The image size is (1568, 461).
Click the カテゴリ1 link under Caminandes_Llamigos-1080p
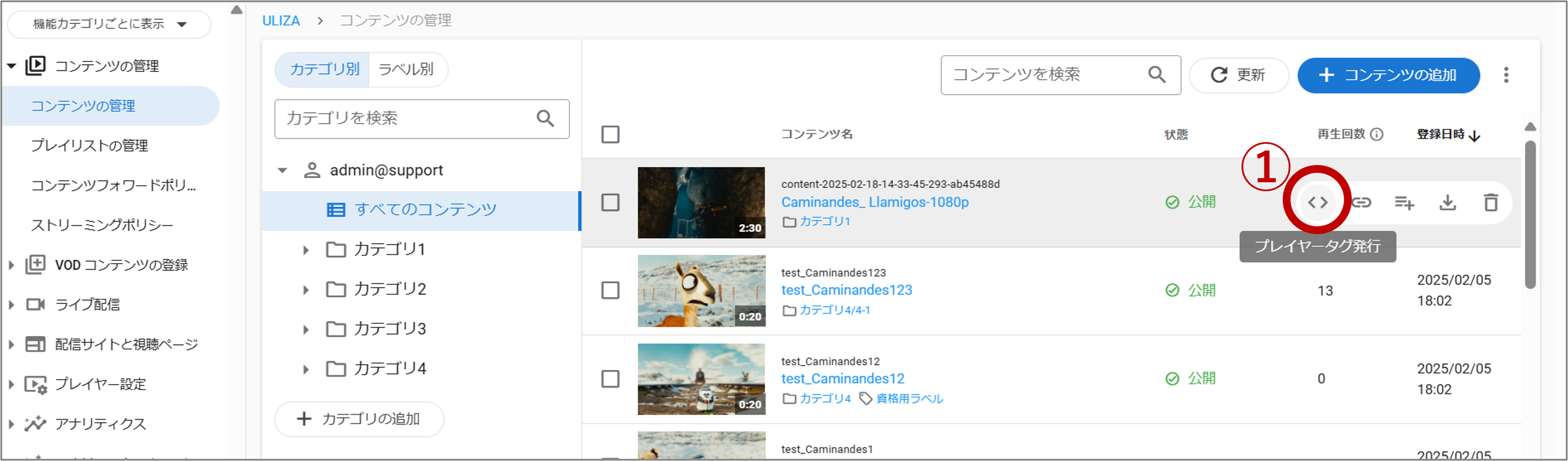tap(825, 222)
